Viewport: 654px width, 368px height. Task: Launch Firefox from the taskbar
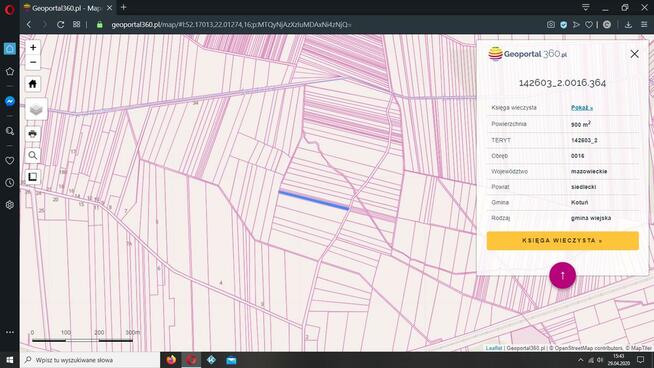point(171,360)
